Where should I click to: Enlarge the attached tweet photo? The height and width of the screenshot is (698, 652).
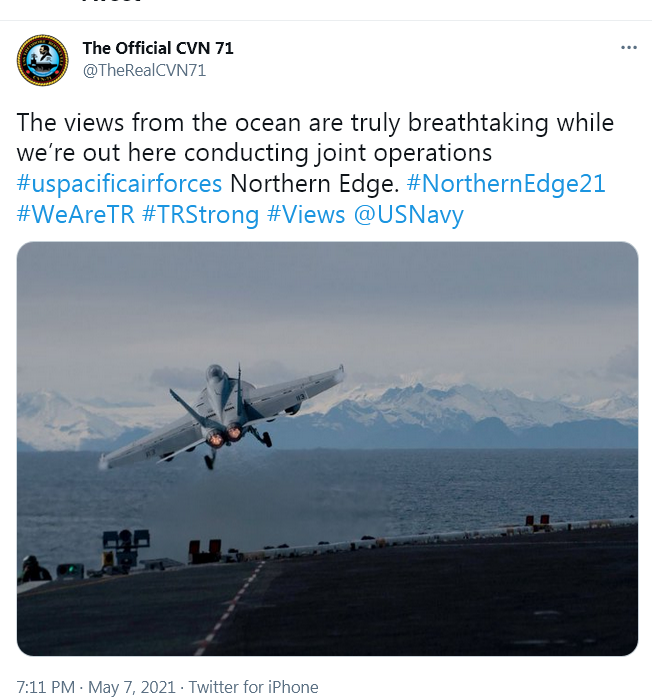[x=327, y=449]
